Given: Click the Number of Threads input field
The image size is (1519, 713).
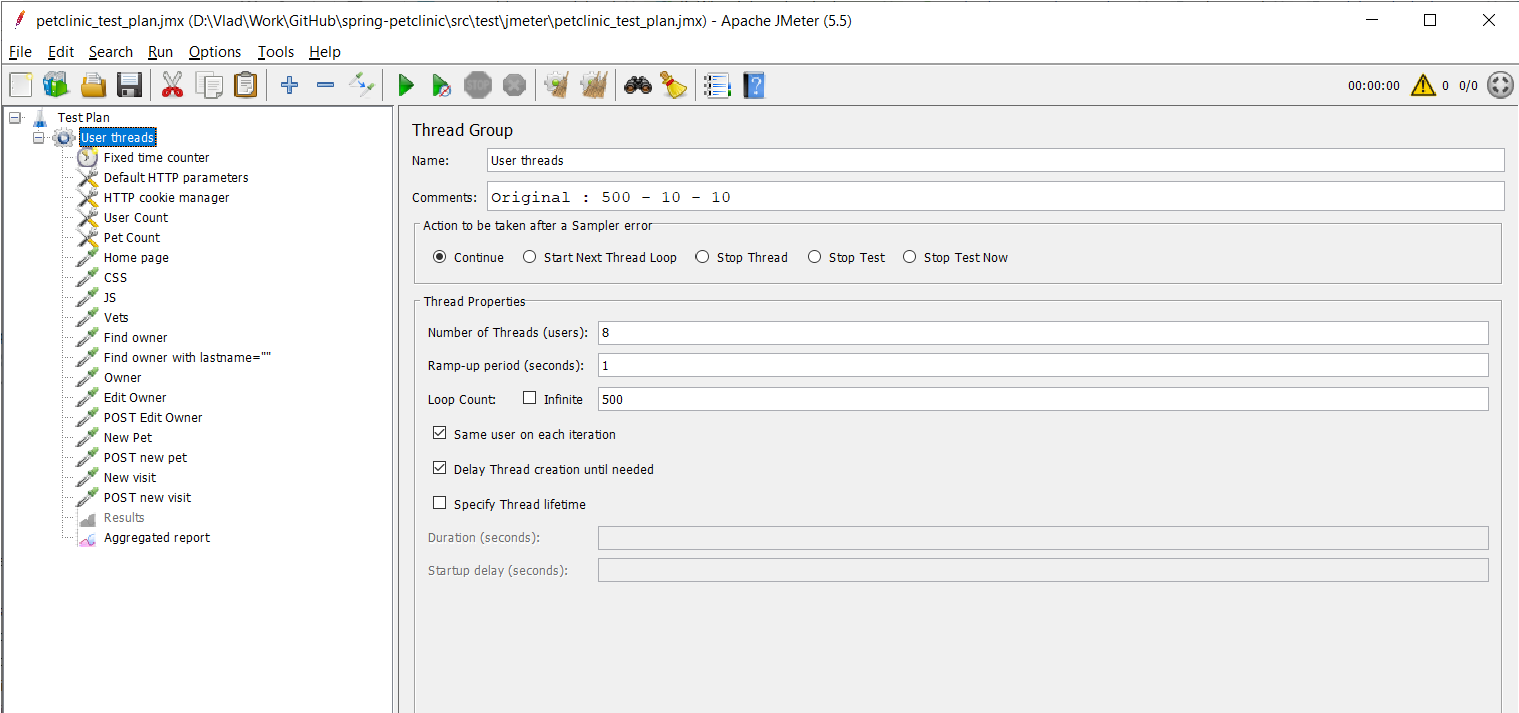Looking at the screenshot, I should pyautogui.click(x=1042, y=333).
